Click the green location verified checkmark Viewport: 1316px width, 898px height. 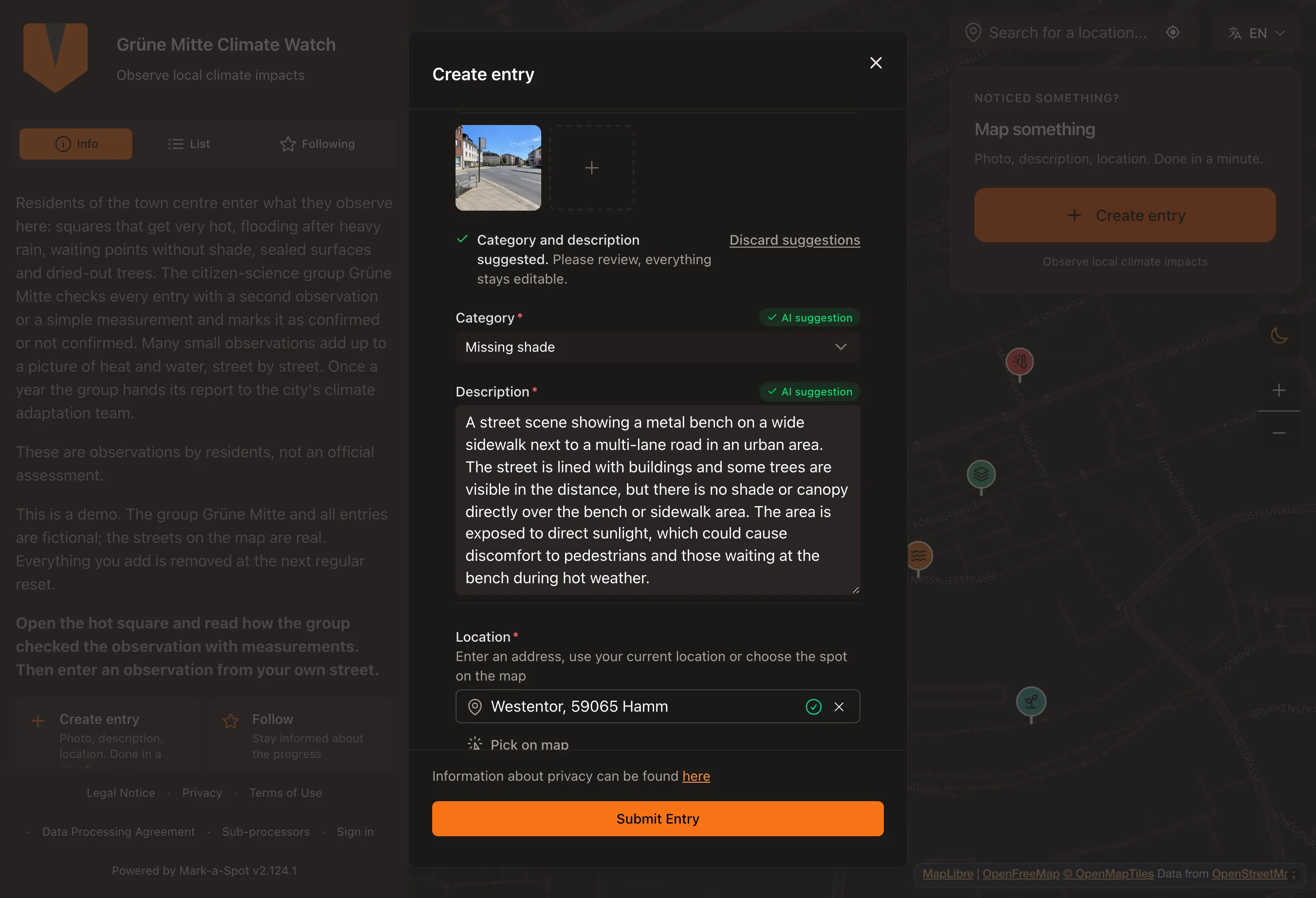(813, 707)
